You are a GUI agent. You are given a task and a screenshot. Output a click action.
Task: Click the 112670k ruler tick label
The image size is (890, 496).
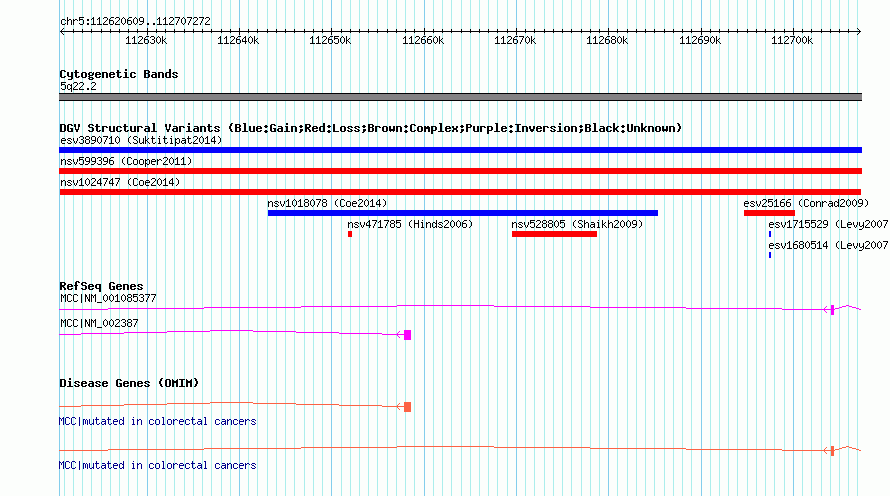click(x=515, y=40)
